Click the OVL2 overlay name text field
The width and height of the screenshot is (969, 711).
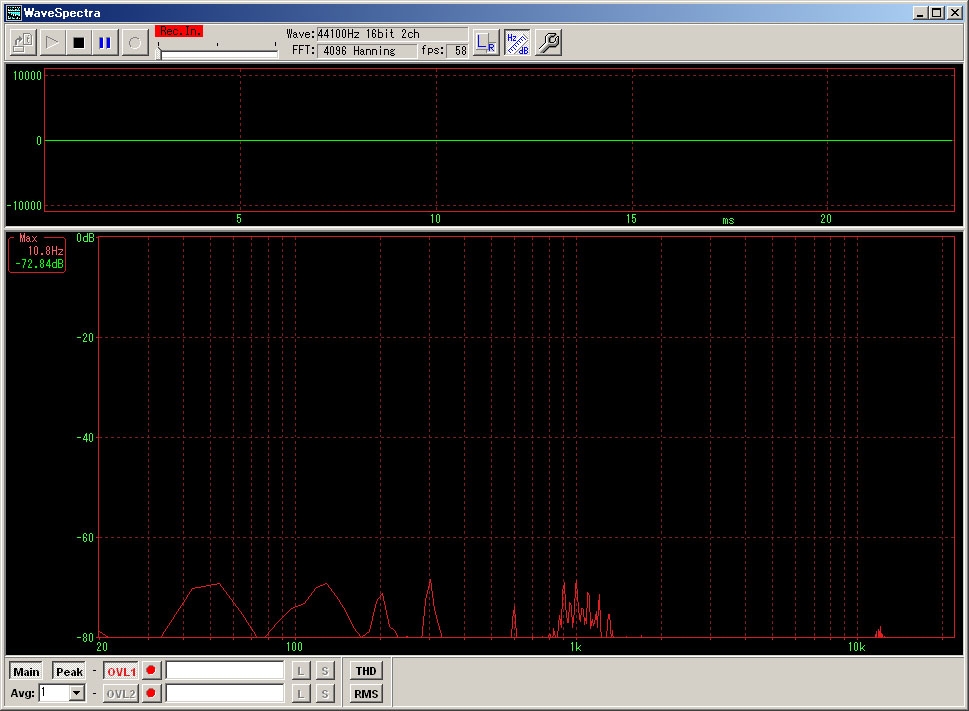click(x=225, y=693)
